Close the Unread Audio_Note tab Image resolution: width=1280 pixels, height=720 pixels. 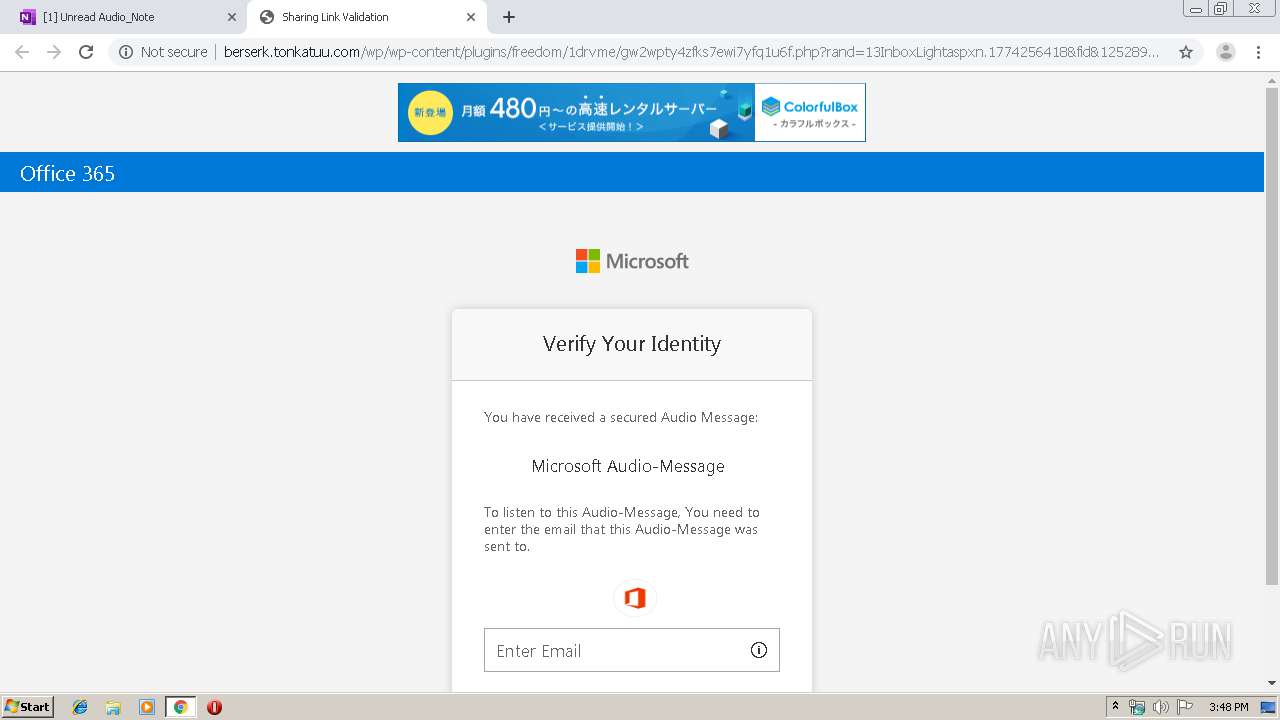pos(232,17)
